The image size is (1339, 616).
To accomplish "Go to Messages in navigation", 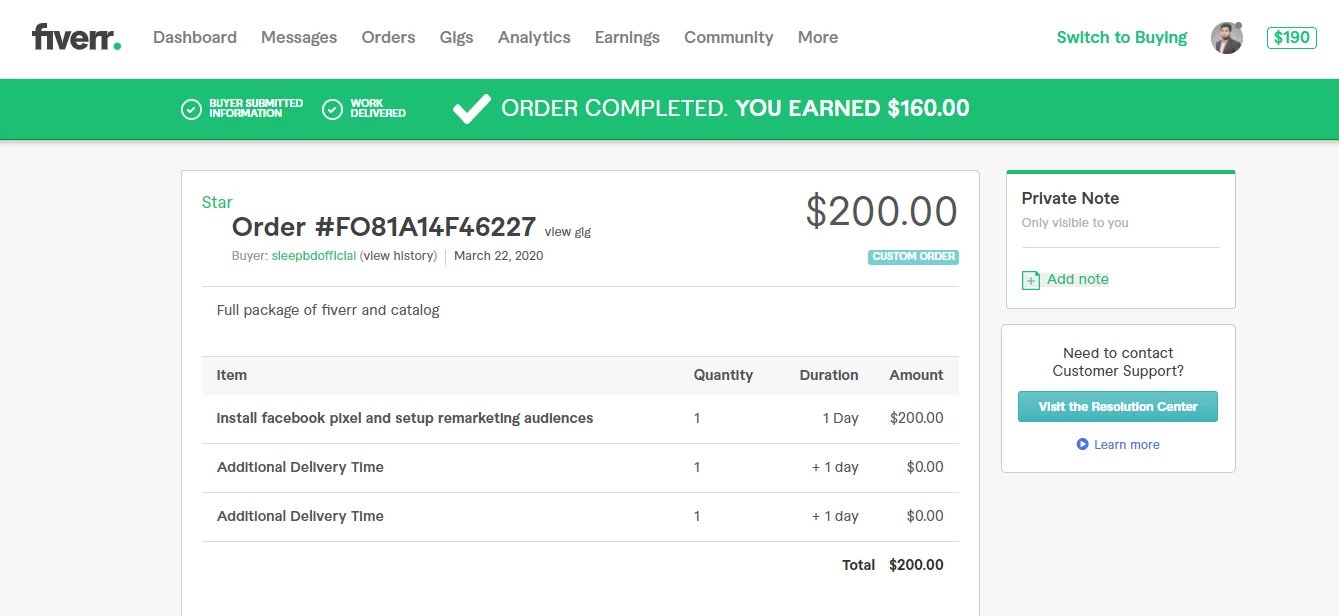I will point(299,38).
